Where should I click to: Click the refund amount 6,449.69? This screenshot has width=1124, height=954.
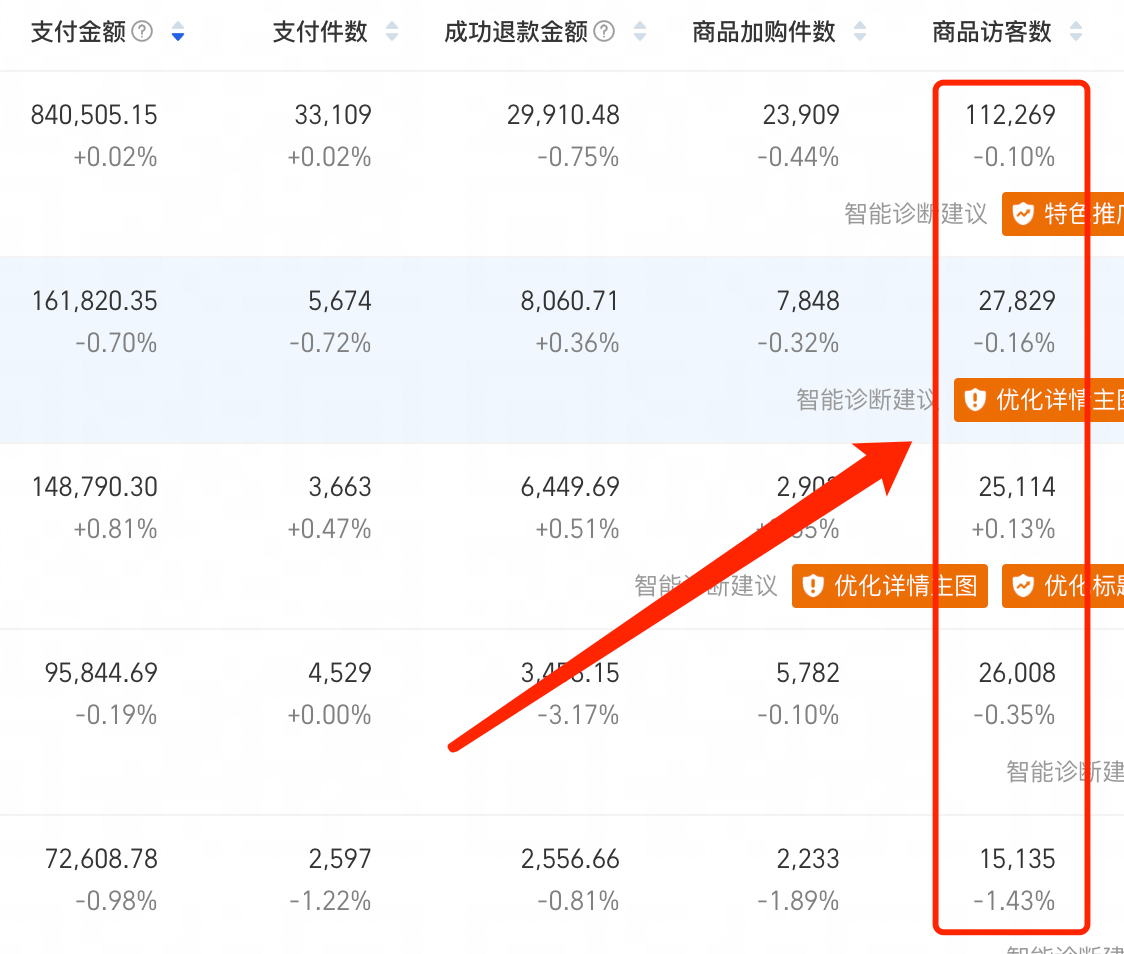pos(570,487)
